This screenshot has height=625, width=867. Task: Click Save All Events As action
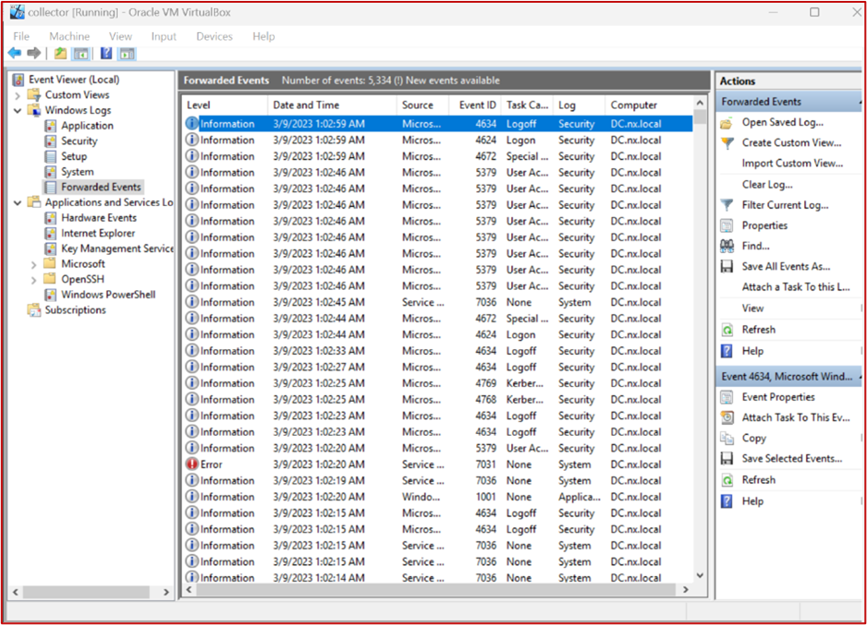pos(786,267)
